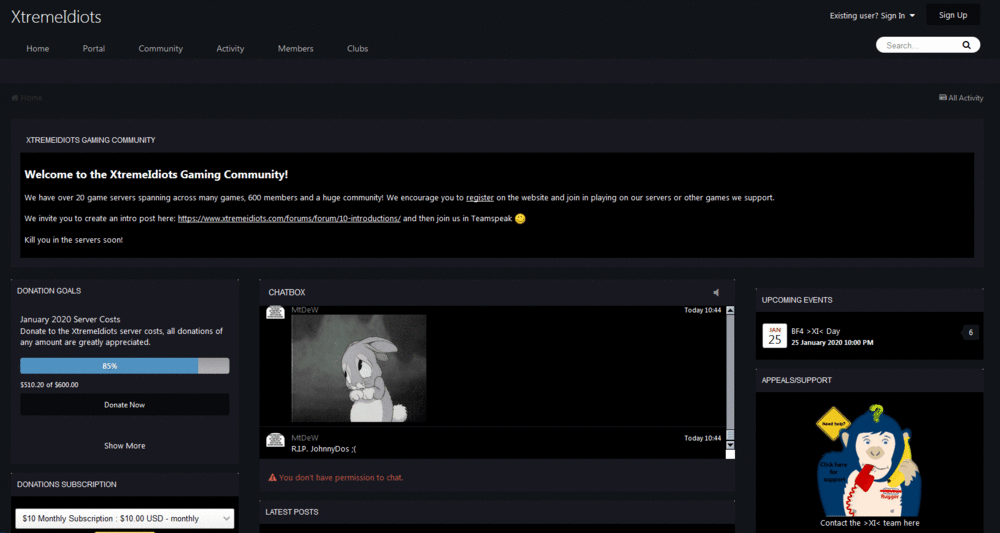
Task: Click 'Contact the >XI< team here' text
Action: pyautogui.click(x=870, y=523)
